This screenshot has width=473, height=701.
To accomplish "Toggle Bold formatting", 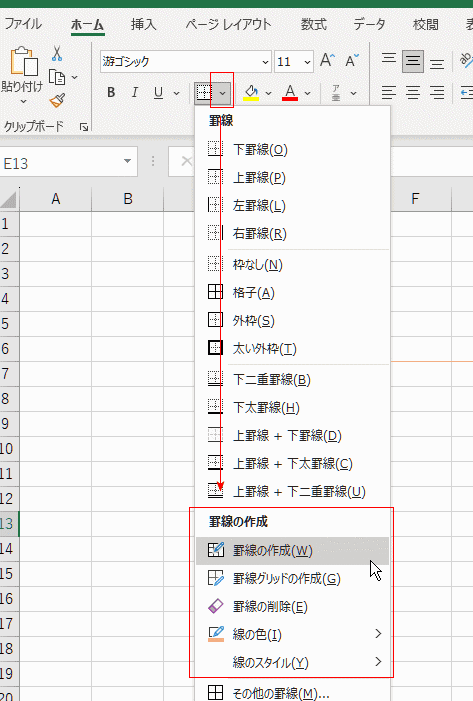I will pos(111,93).
